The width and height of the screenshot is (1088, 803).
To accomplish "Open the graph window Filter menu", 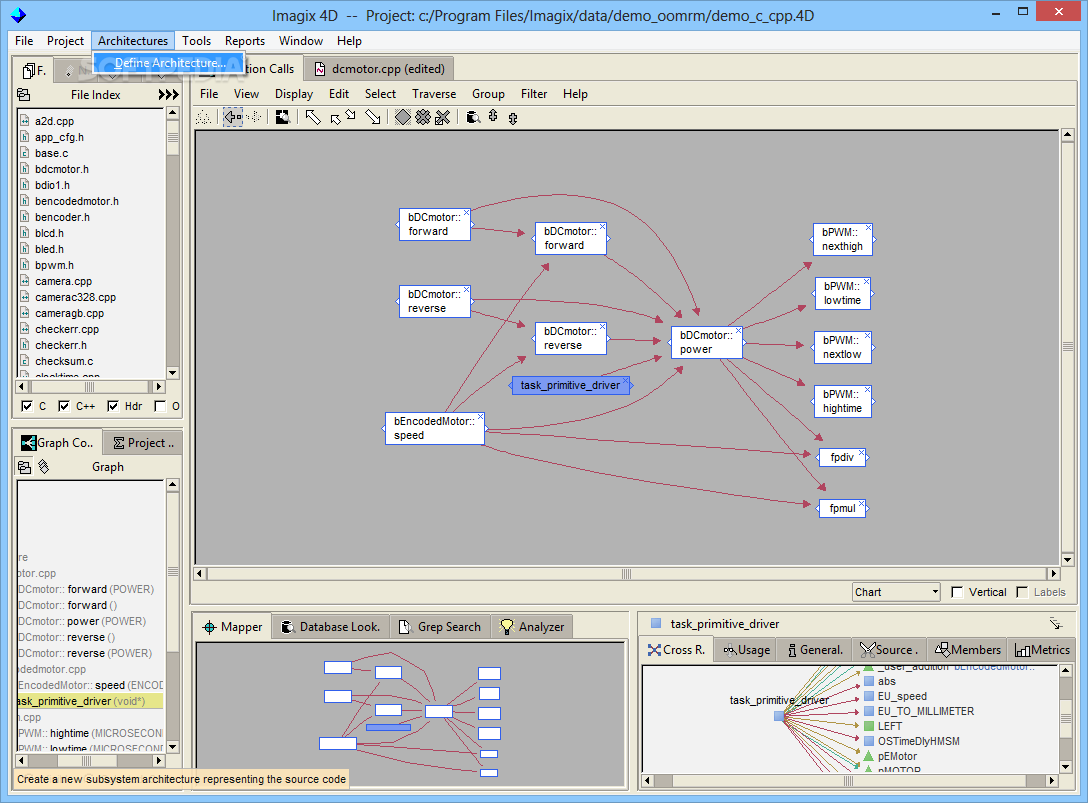I will (534, 94).
